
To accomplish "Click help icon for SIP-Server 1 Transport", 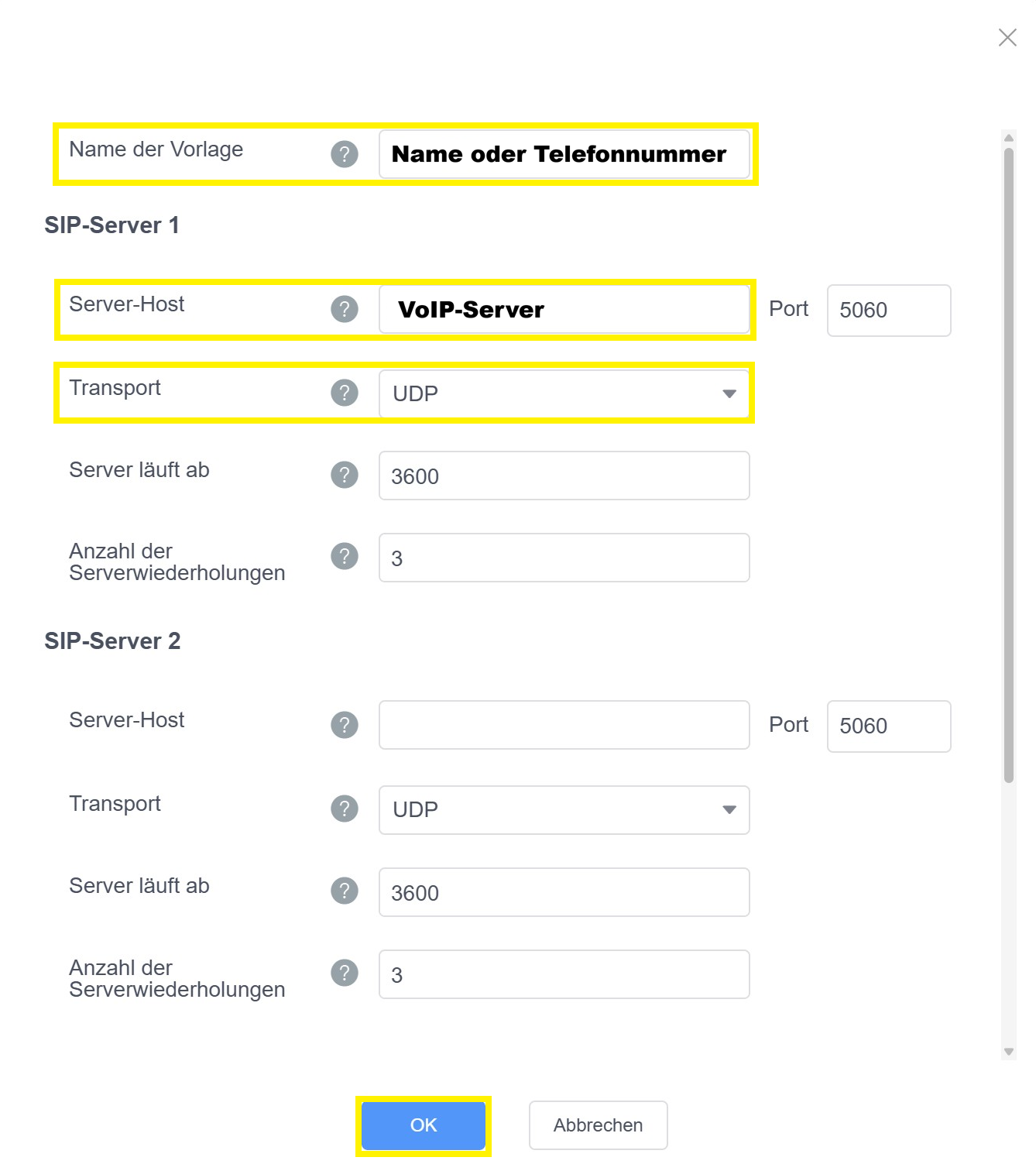I will click(x=345, y=393).
